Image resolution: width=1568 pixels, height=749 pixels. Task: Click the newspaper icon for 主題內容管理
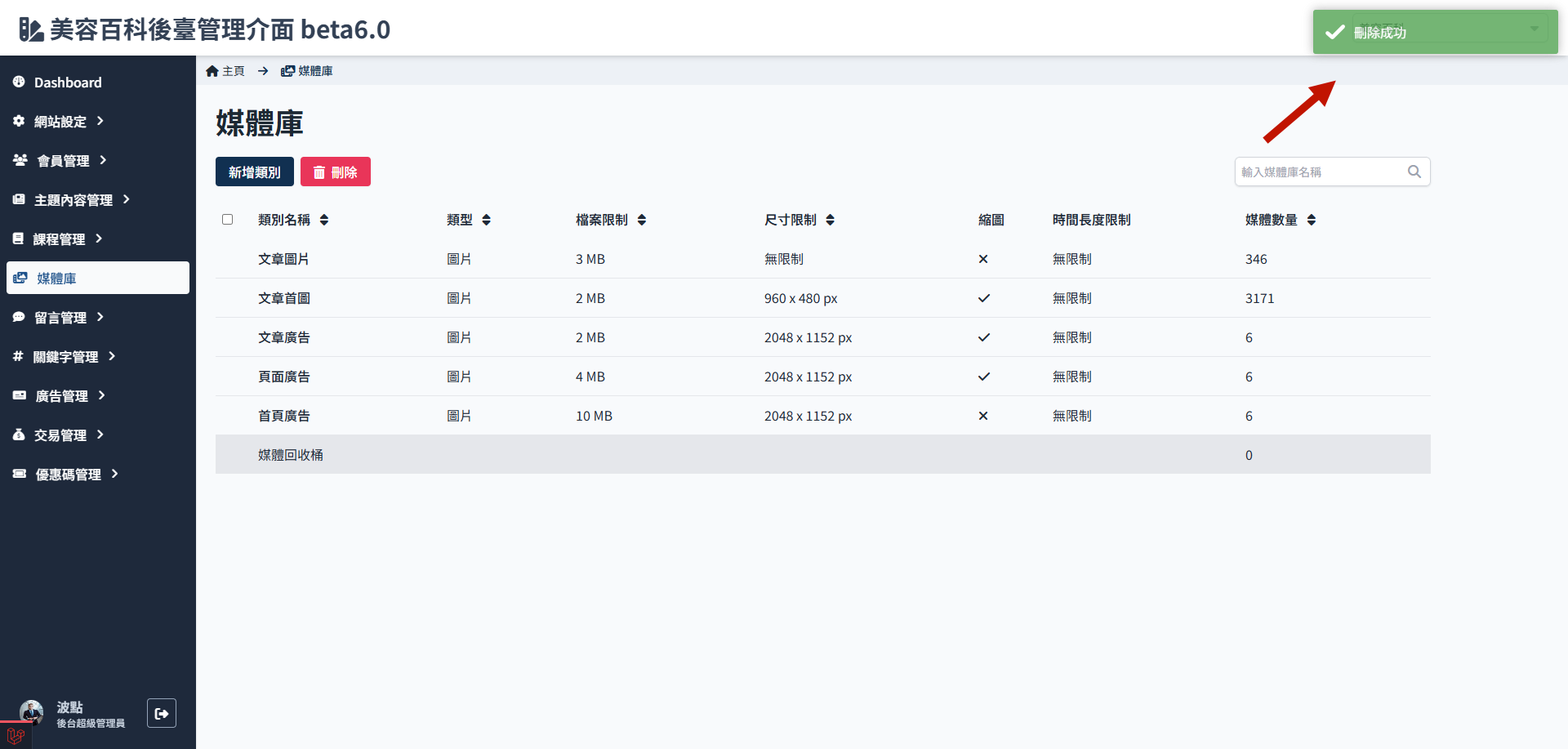[19, 199]
